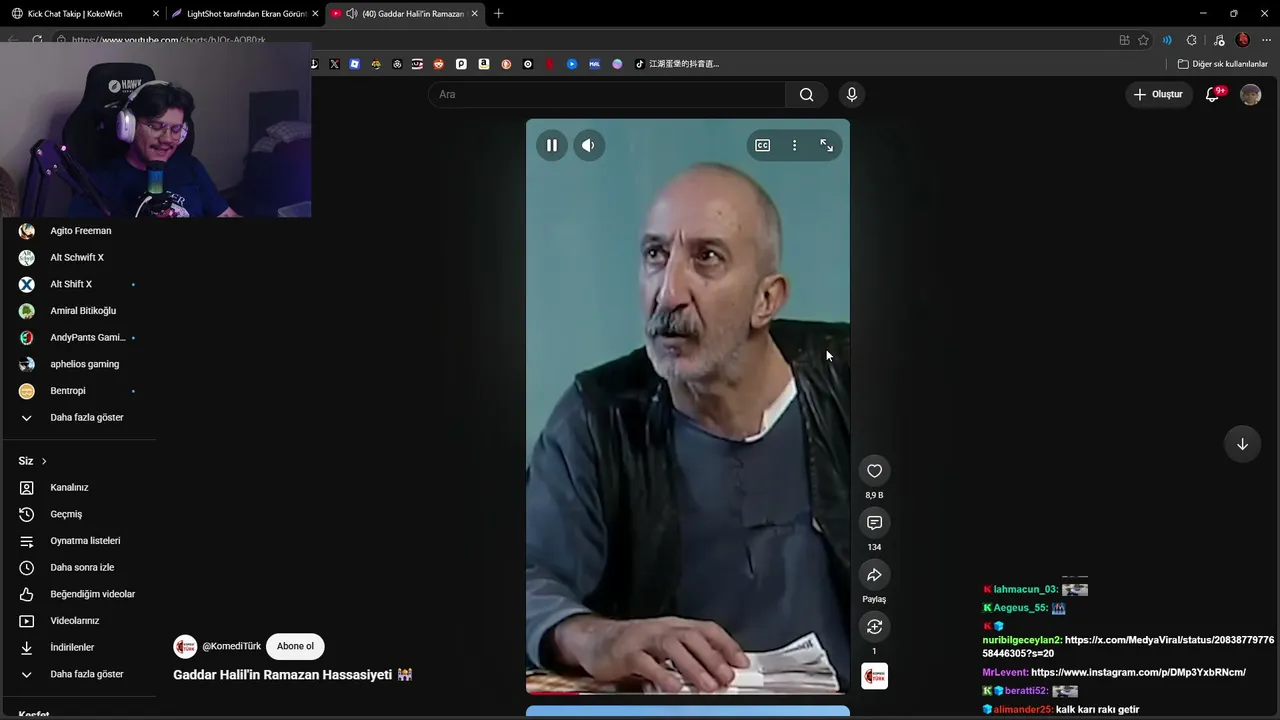This screenshot has height=720, width=1280.
Task: Go to the next Short with down arrow
Action: [1242, 444]
